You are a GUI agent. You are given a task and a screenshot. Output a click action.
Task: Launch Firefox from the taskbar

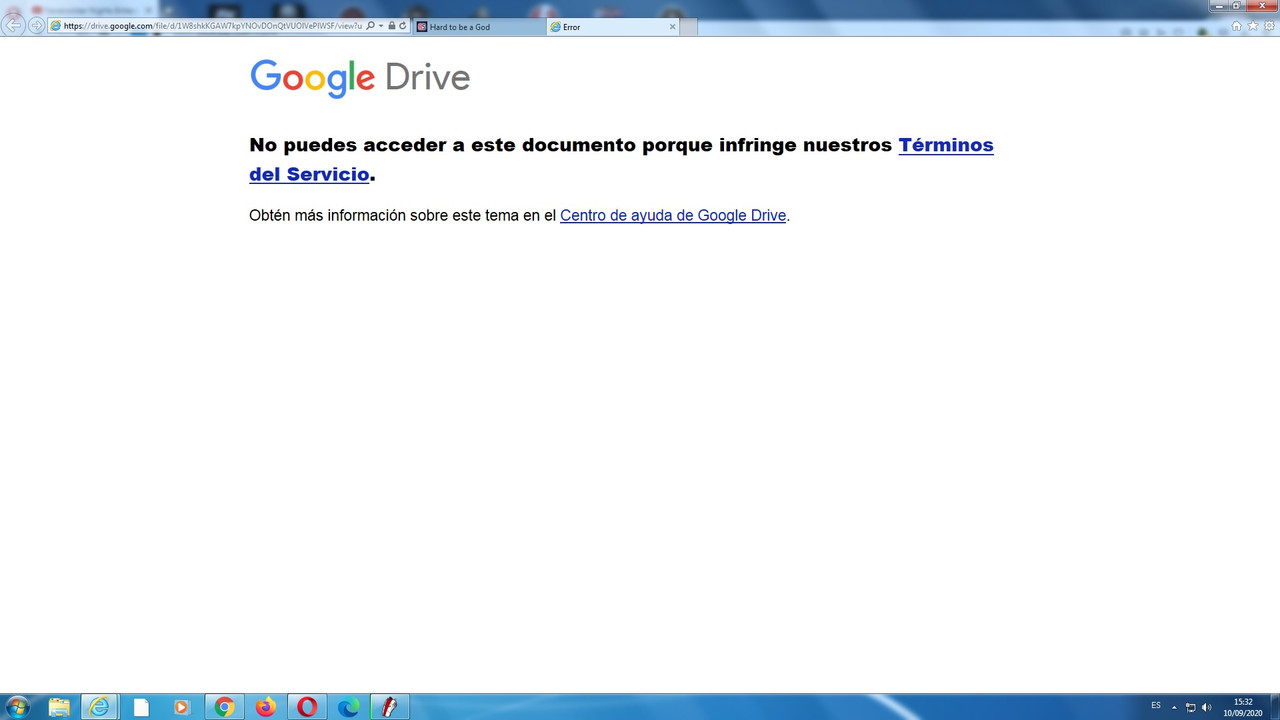(265, 707)
